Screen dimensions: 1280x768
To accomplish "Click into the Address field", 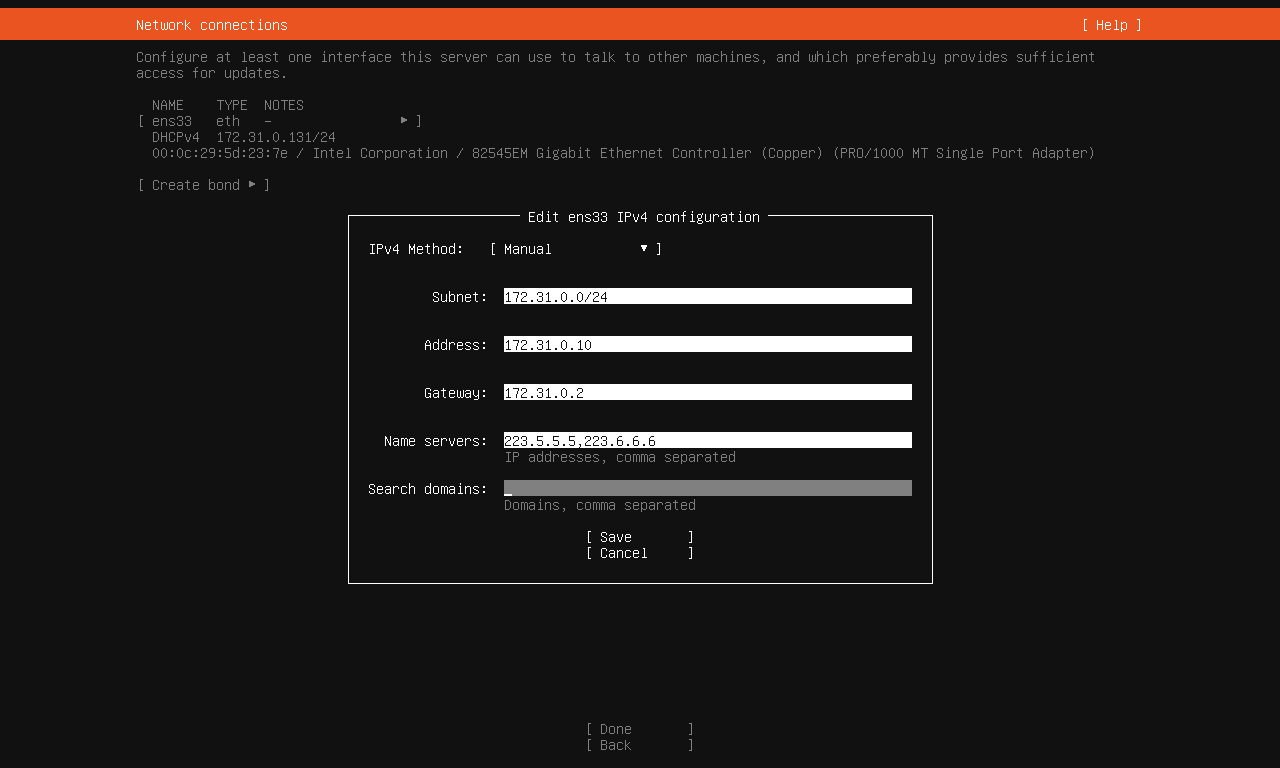I will click(707, 345).
